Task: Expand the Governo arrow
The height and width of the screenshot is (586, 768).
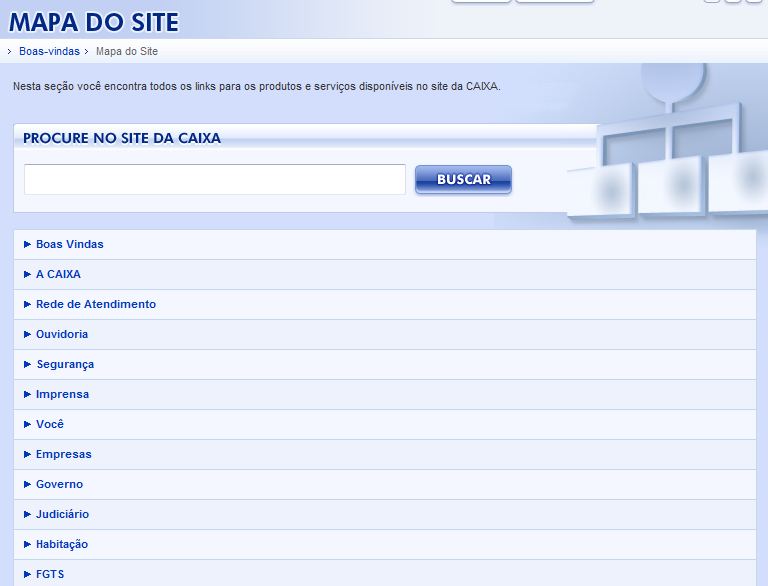Action: point(27,484)
